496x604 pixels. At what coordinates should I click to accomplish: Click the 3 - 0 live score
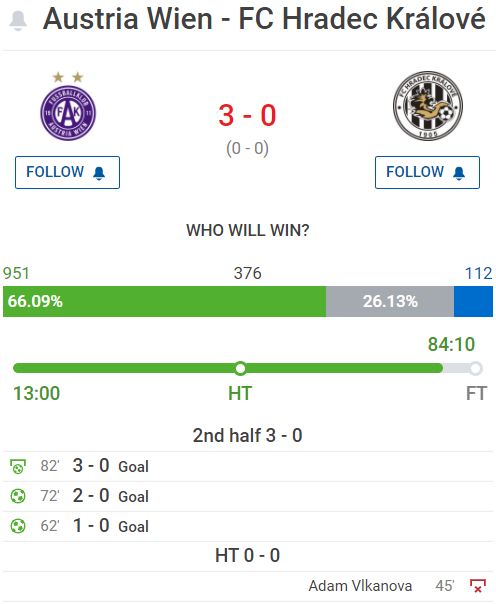pyautogui.click(x=247, y=115)
